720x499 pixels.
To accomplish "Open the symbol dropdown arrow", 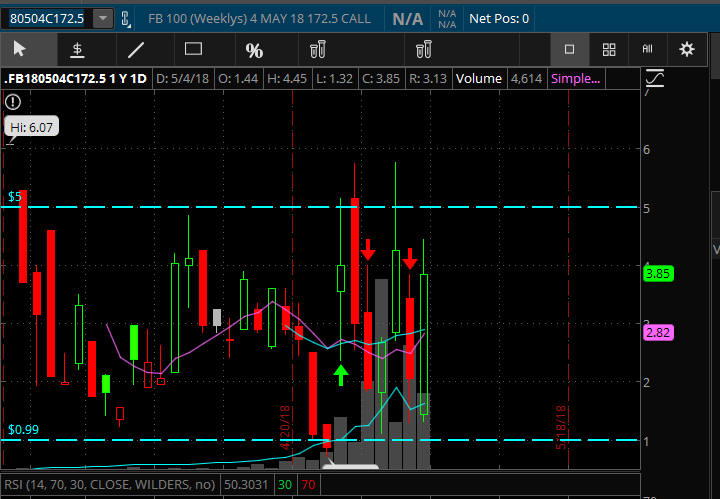I will pyautogui.click(x=103, y=18).
